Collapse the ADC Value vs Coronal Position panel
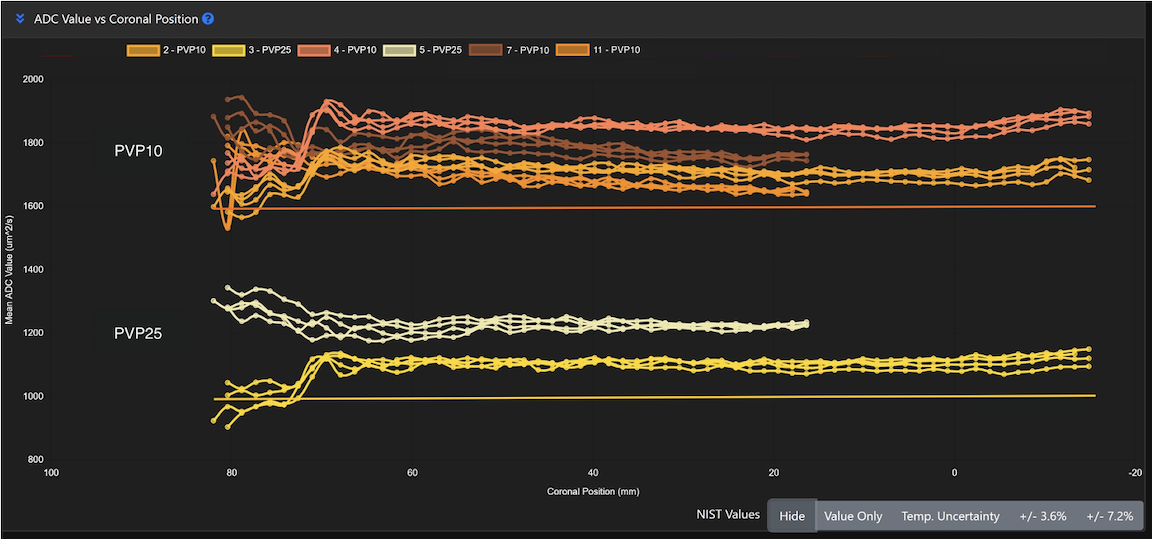 click(x=19, y=19)
